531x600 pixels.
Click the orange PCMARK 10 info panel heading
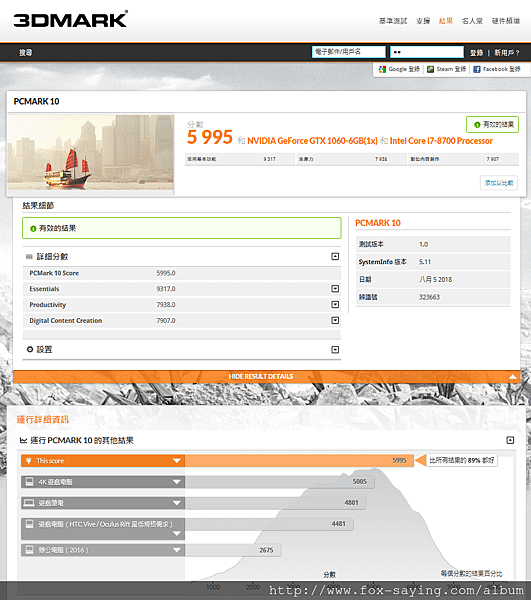coord(378,223)
